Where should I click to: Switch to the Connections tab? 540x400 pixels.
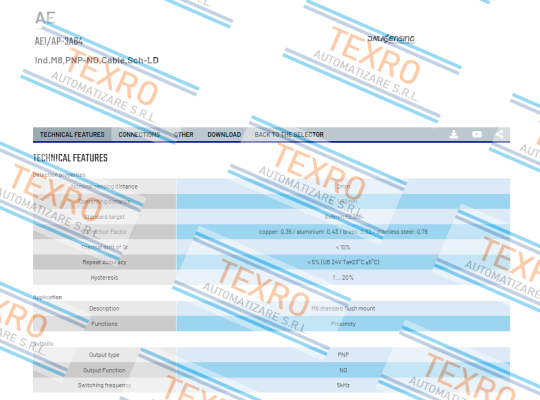pos(139,134)
